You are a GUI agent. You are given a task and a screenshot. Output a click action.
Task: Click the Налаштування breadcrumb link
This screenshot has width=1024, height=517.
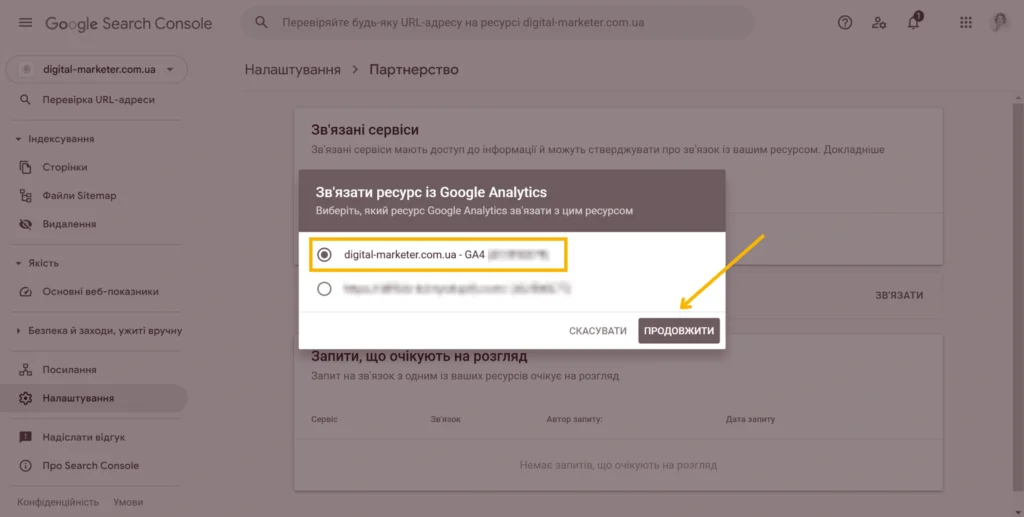coord(293,69)
